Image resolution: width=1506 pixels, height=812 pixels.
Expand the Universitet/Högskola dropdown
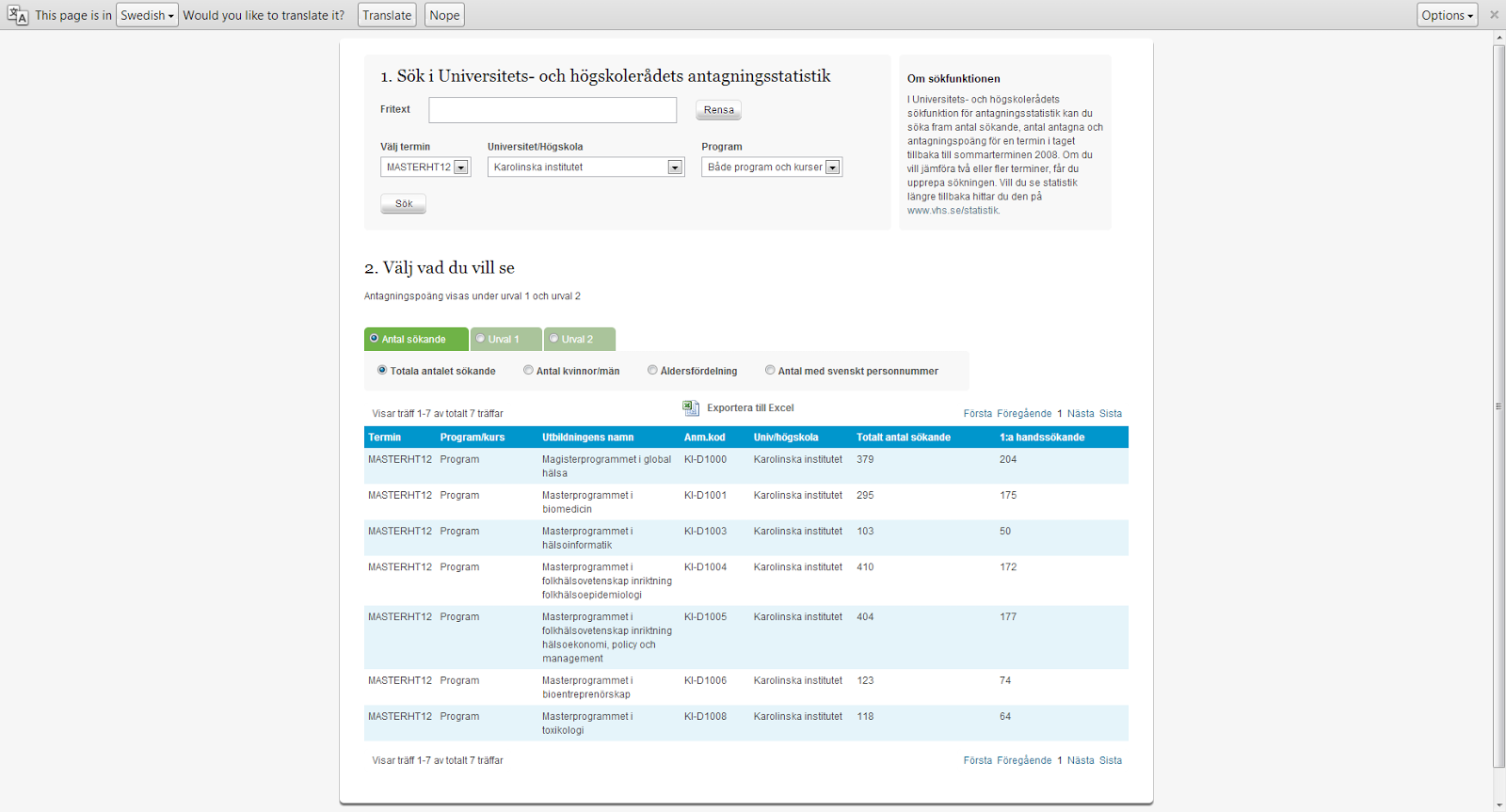point(585,167)
